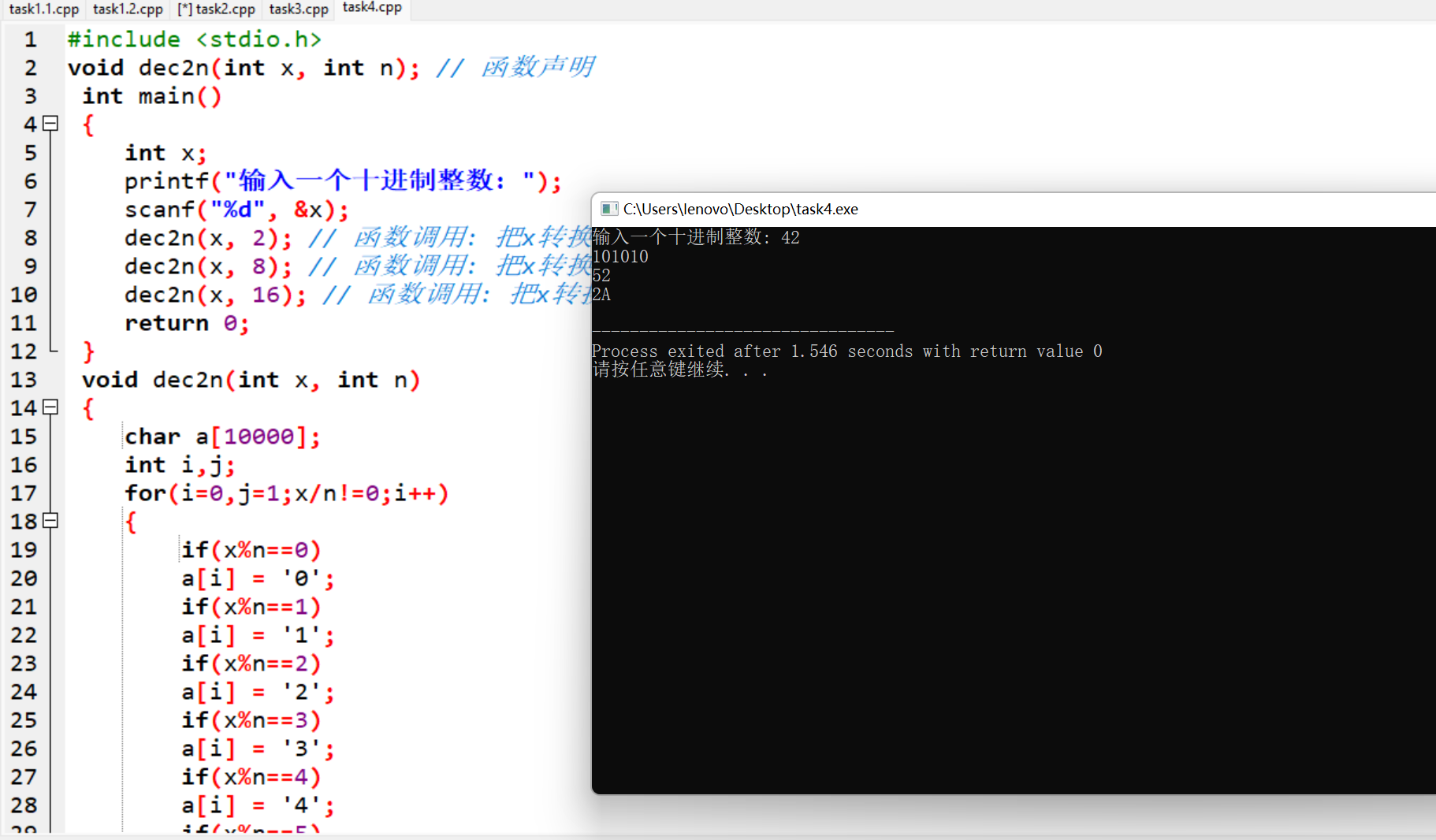Click the dec2n definition header on line 13

click(251, 380)
